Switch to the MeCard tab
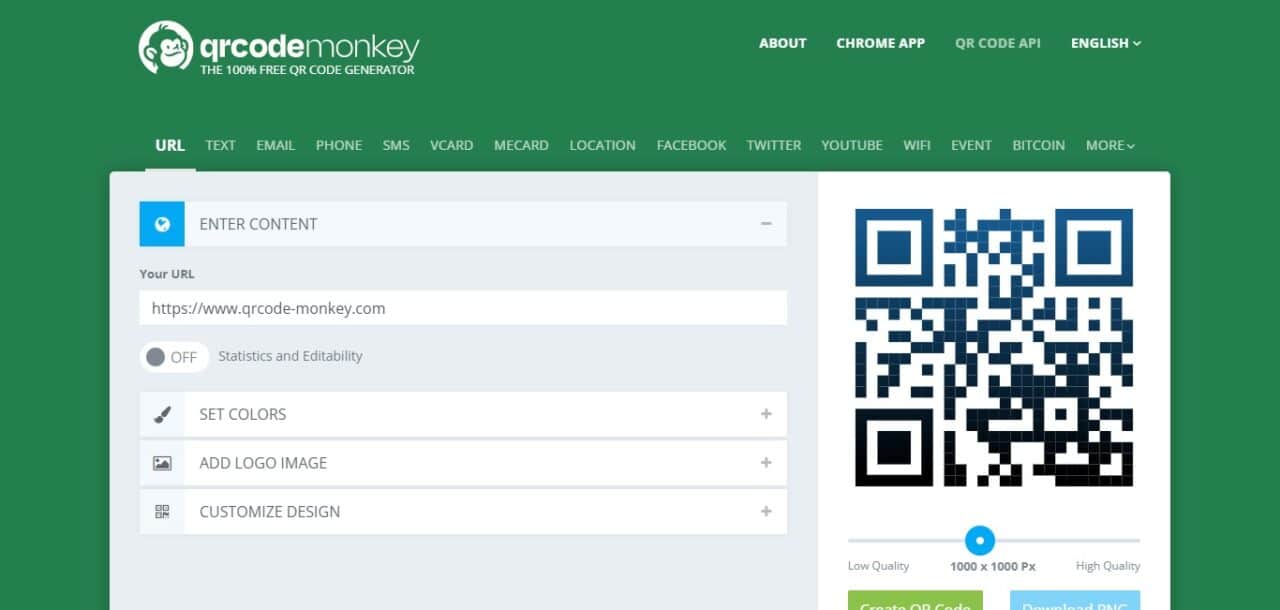1280x610 pixels. pos(521,145)
